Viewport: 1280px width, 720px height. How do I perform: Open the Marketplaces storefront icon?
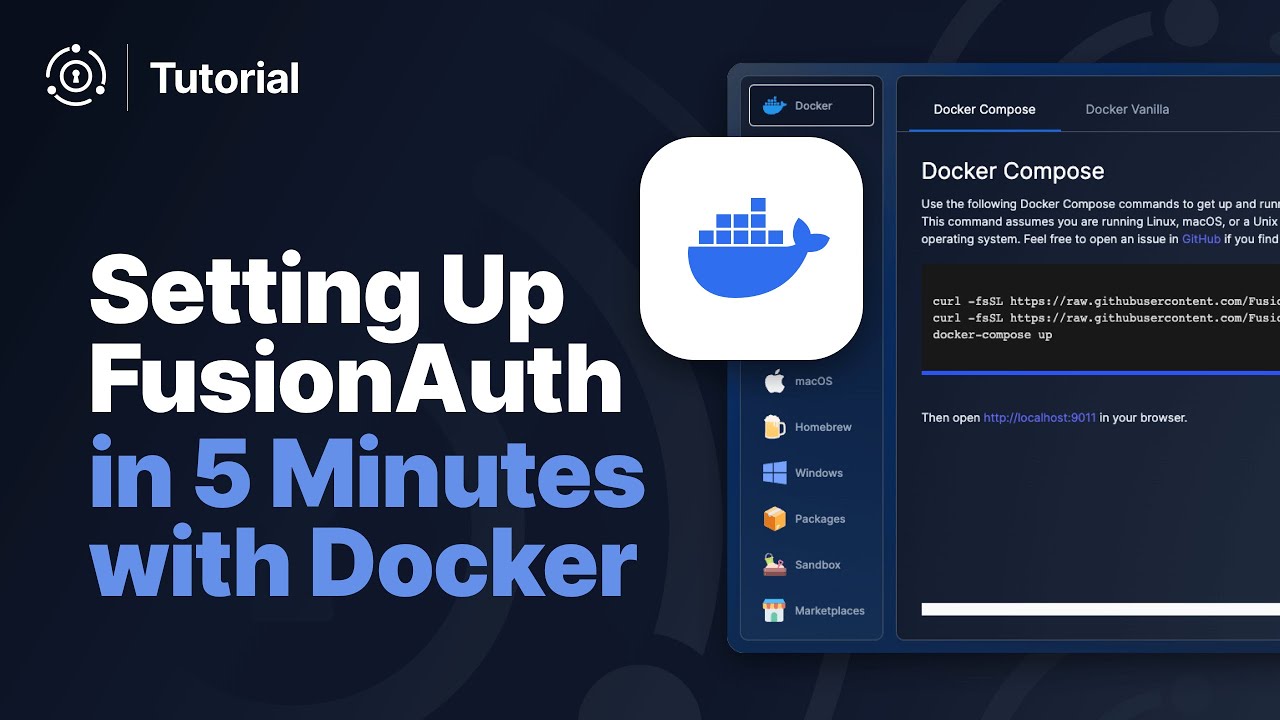click(774, 611)
